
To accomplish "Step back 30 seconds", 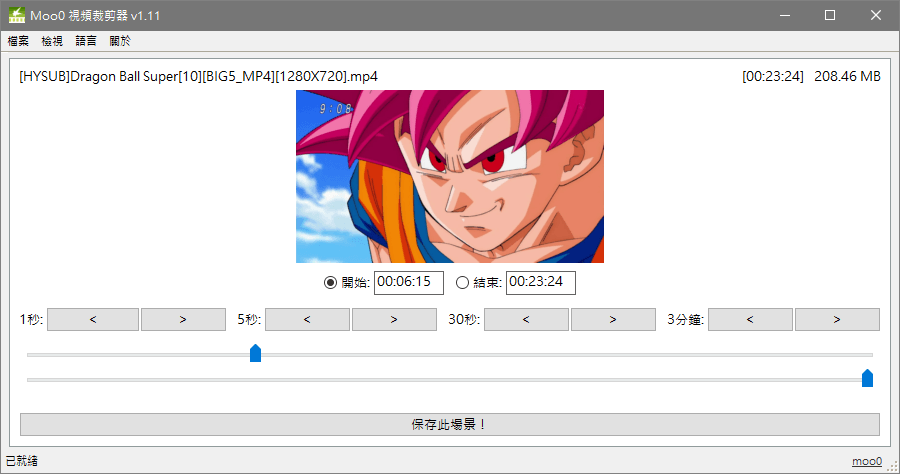I will coord(526,319).
